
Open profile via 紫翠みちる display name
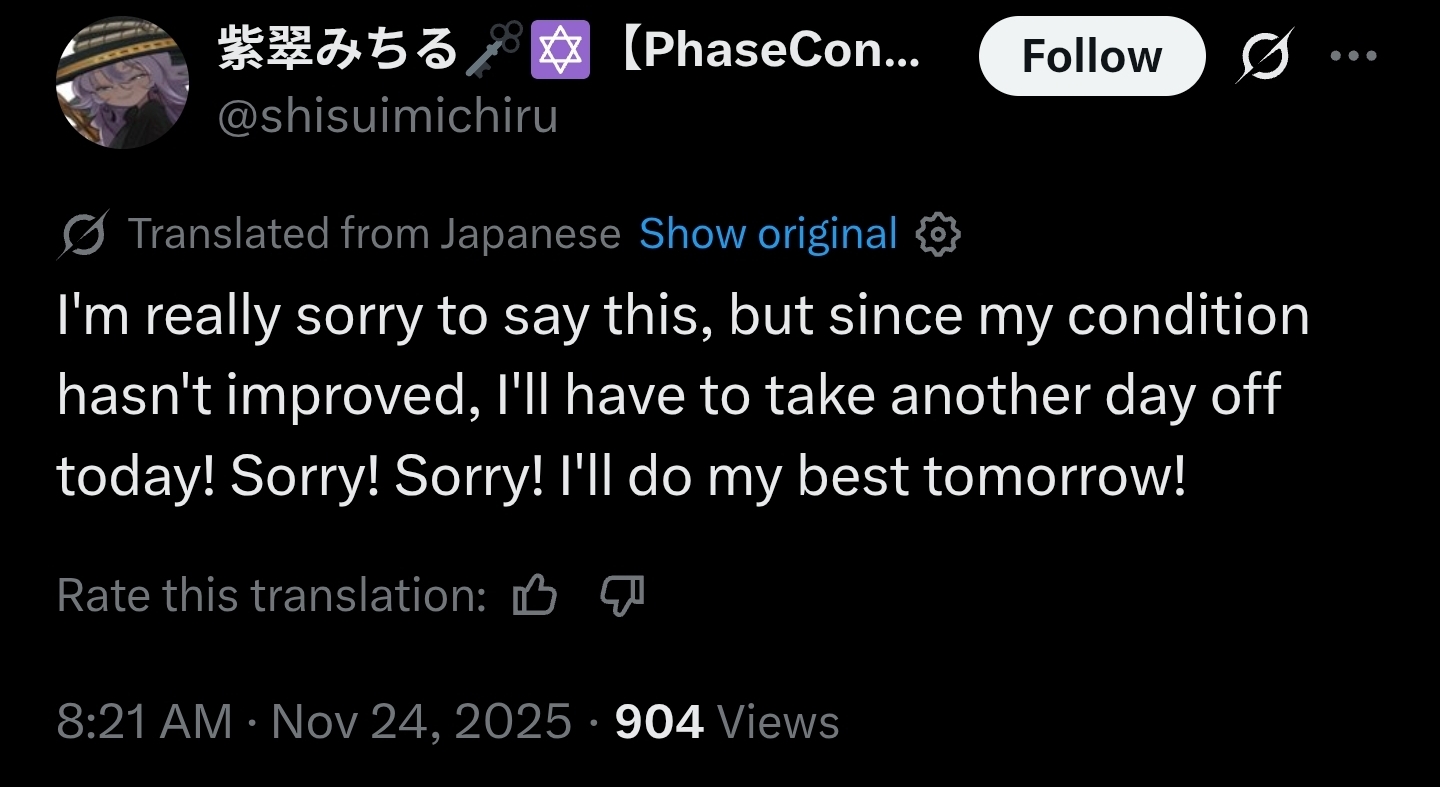pyautogui.click(x=337, y=50)
